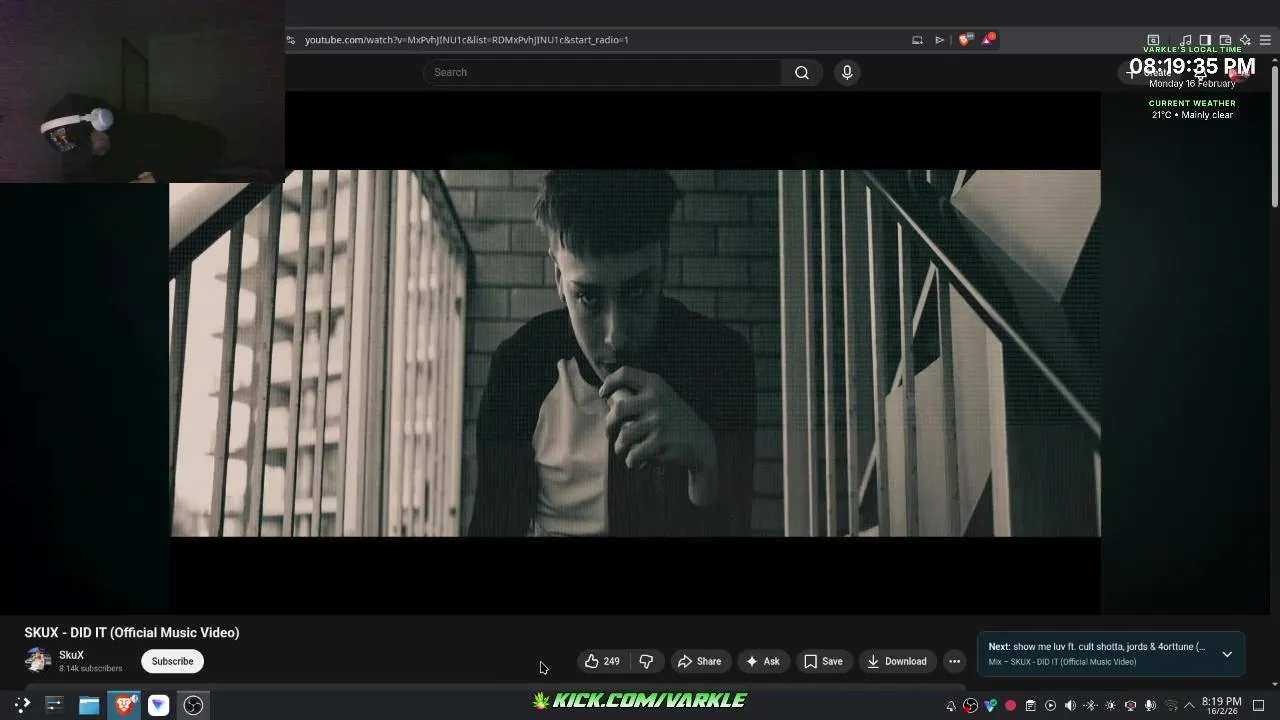Open Brave Wallet icon
The height and width of the screenshot is (720, 1280).
coord(1225,40)
